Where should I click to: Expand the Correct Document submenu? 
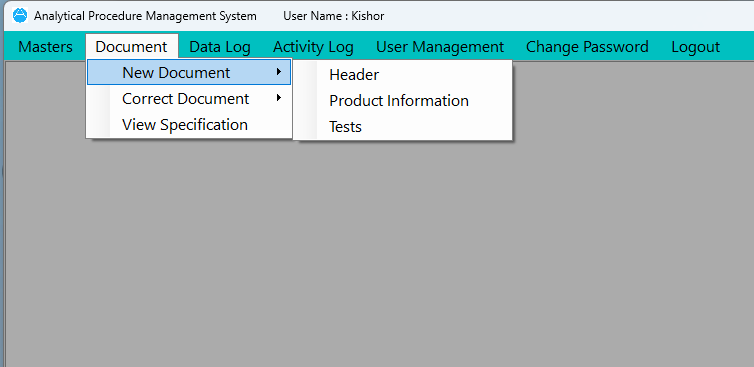pyautogui.click(x=189, y=99)
